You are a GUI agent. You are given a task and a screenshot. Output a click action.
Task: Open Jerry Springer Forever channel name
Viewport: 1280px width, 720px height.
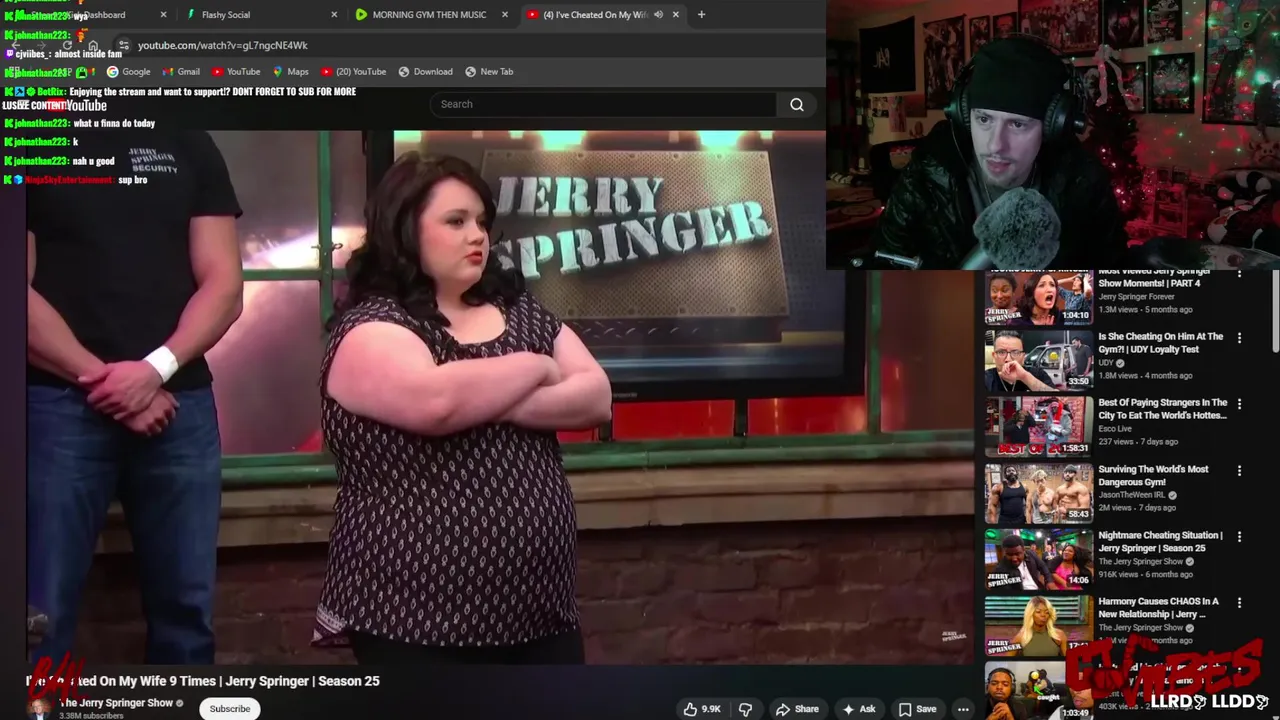pyautogui.click(x=1136, y=297)
